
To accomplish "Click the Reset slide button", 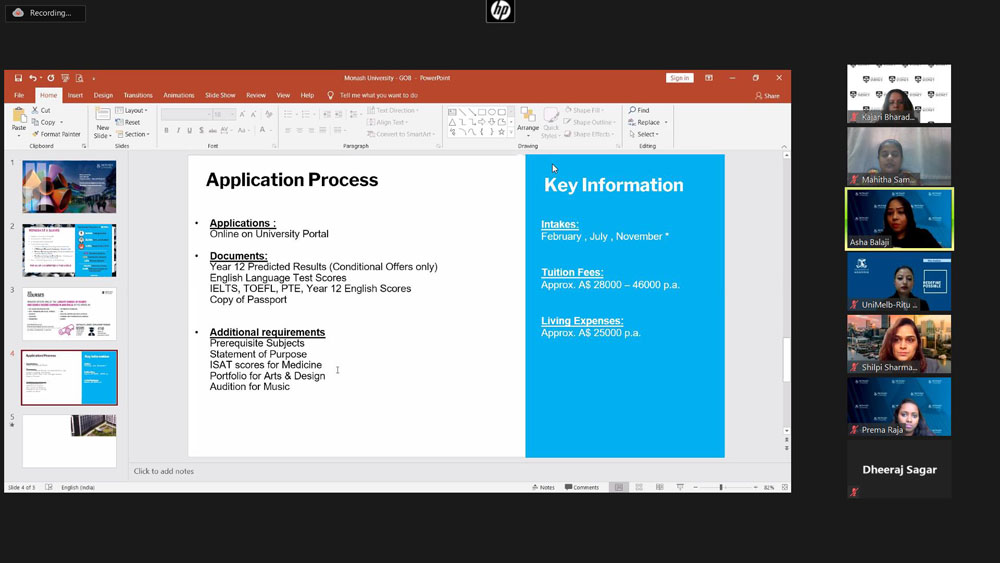I will point(128,122).
